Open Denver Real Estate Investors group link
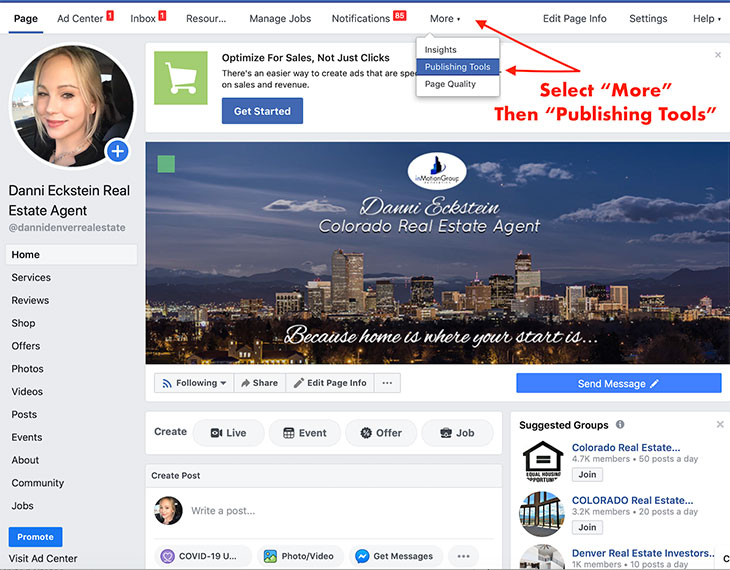 (643, 553)
